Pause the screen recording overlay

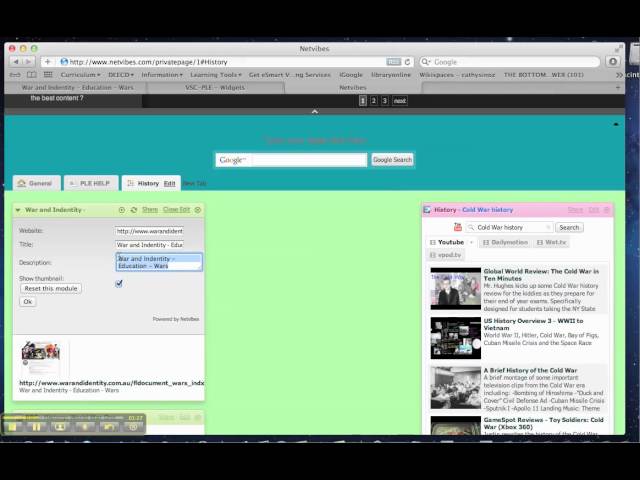36,427
